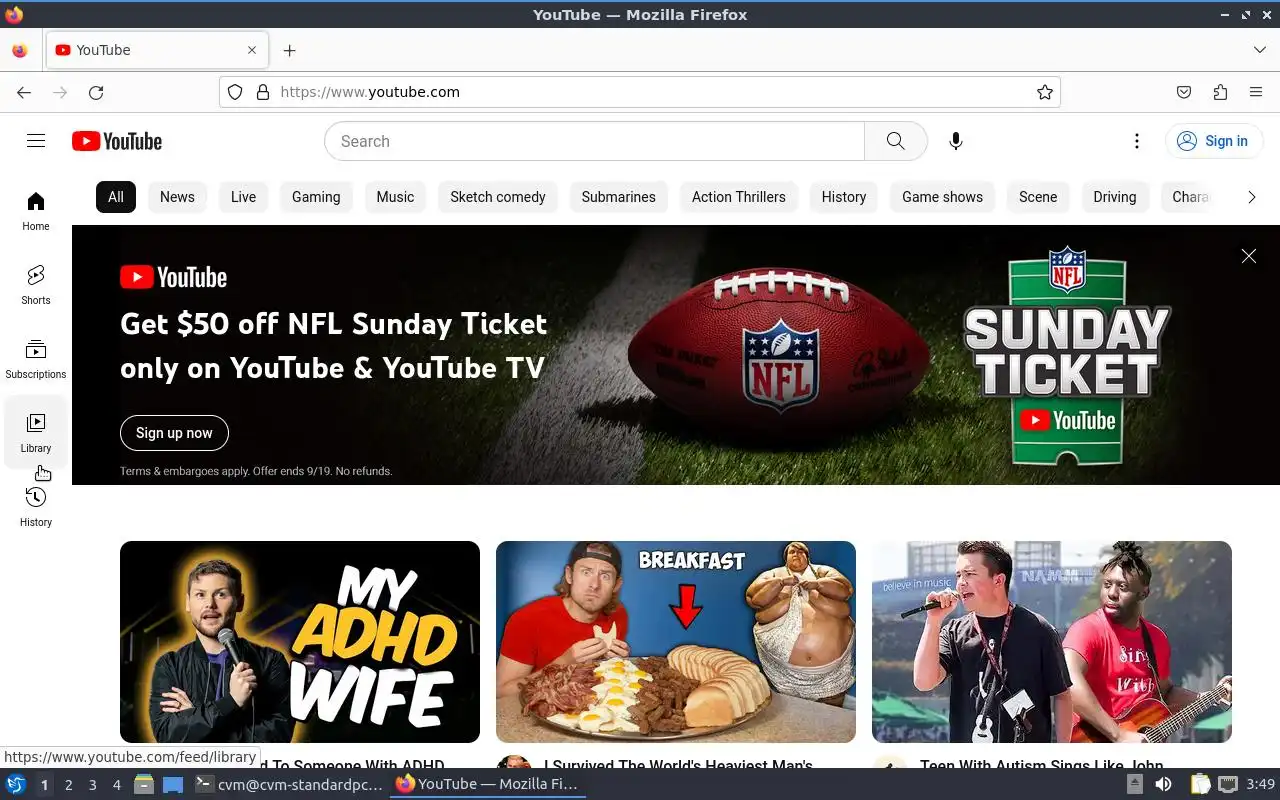Click the padlock connection icon

click(x=263, y=92)
